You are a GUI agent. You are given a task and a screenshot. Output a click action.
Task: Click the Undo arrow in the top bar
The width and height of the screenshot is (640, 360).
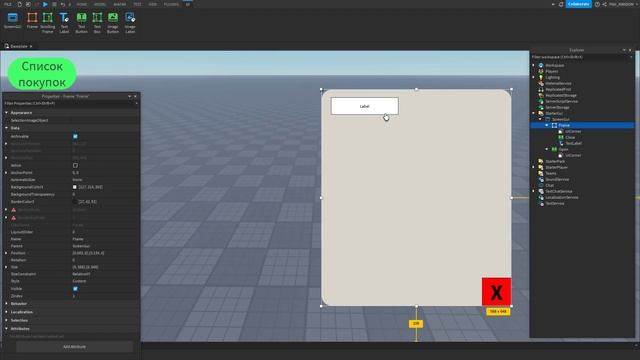62,4
